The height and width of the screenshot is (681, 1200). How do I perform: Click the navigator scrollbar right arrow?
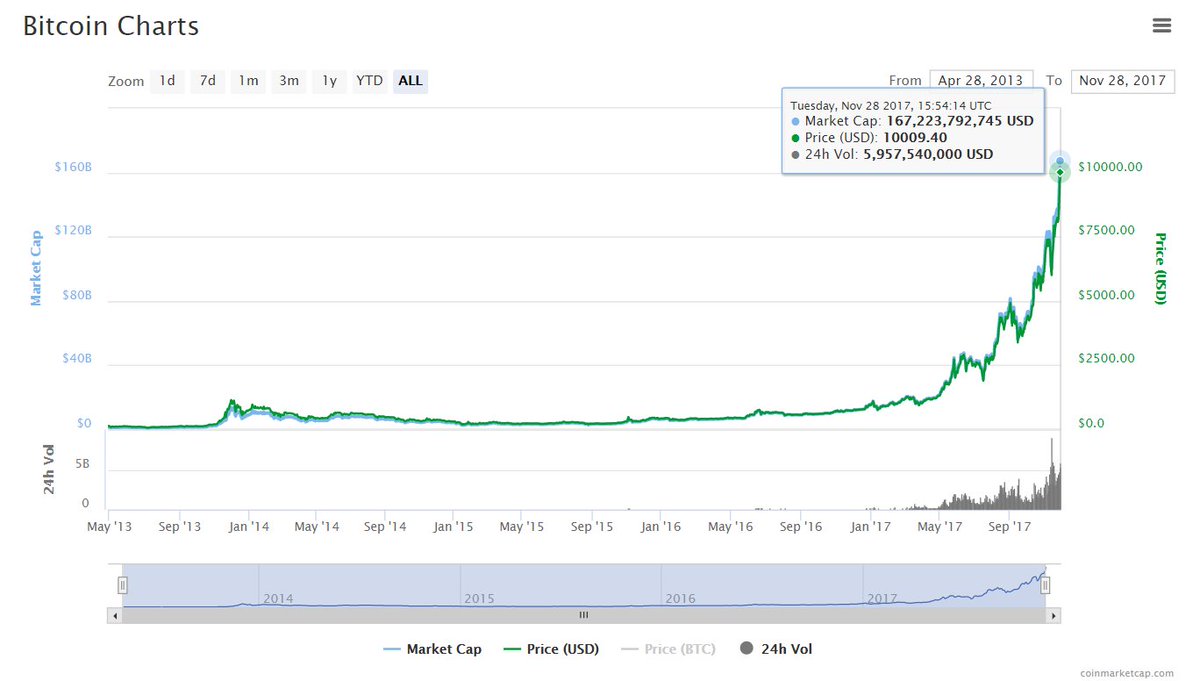tap(1054, 616)
